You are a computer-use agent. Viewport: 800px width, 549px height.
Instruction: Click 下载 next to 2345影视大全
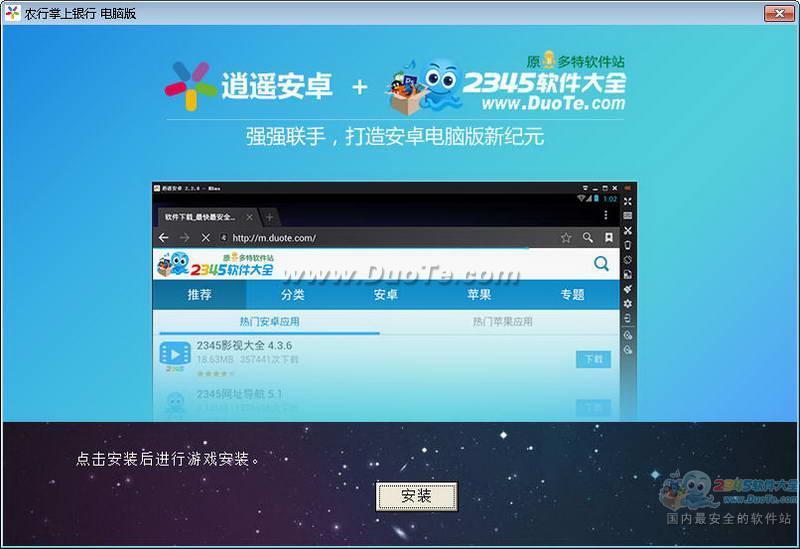[593, 359]
